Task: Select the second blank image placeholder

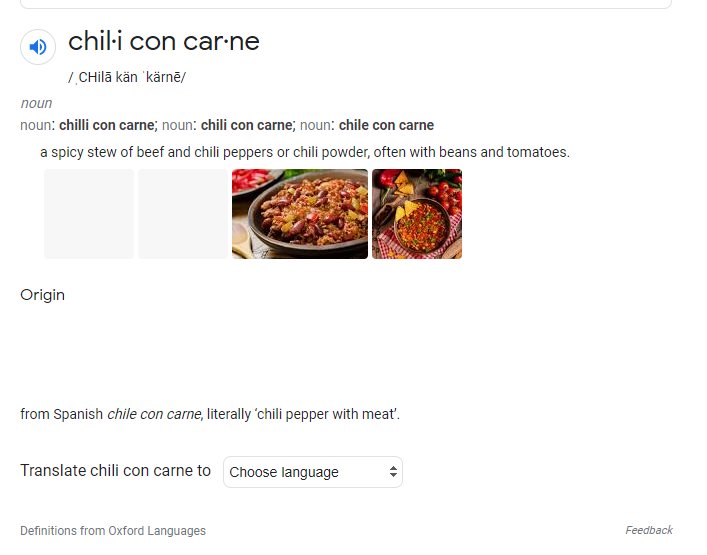Action: click(183, 214)
